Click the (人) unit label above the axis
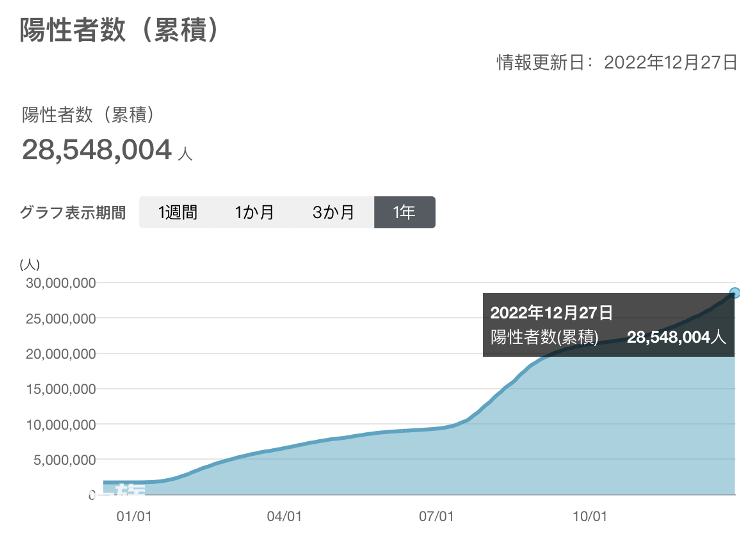Image resolution: width=752 pixels, height=534 pixels. point(30,264)
